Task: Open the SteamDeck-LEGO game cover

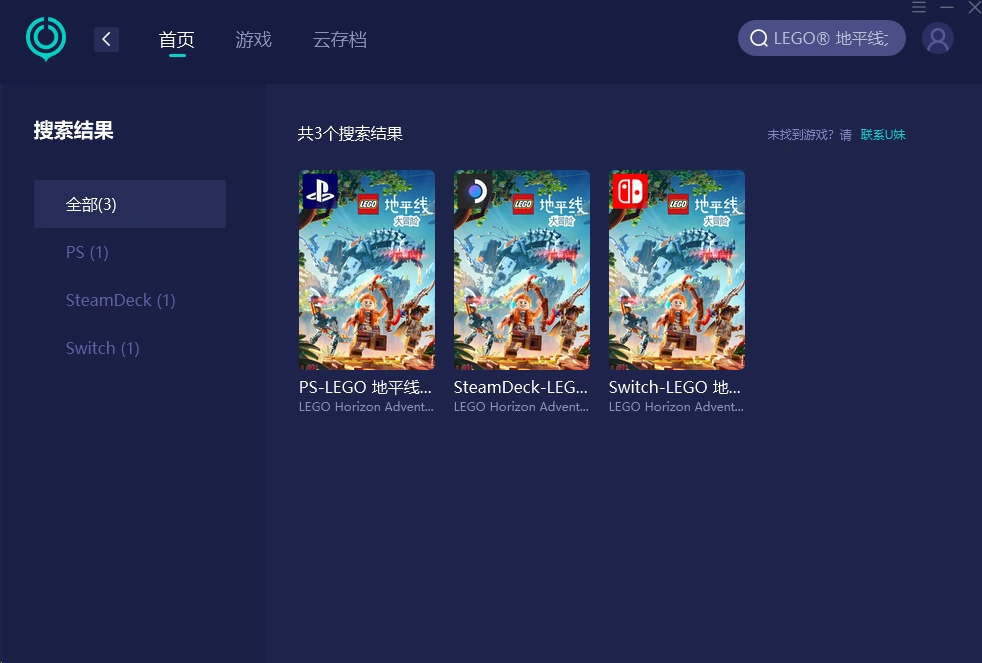Action: coord(522,270)
